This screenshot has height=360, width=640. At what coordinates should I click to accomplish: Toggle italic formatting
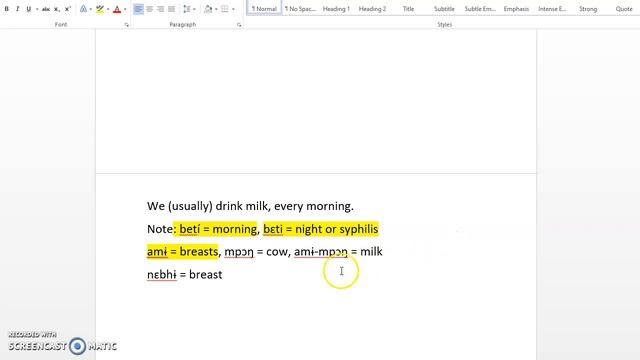click(x=17, y=9)
